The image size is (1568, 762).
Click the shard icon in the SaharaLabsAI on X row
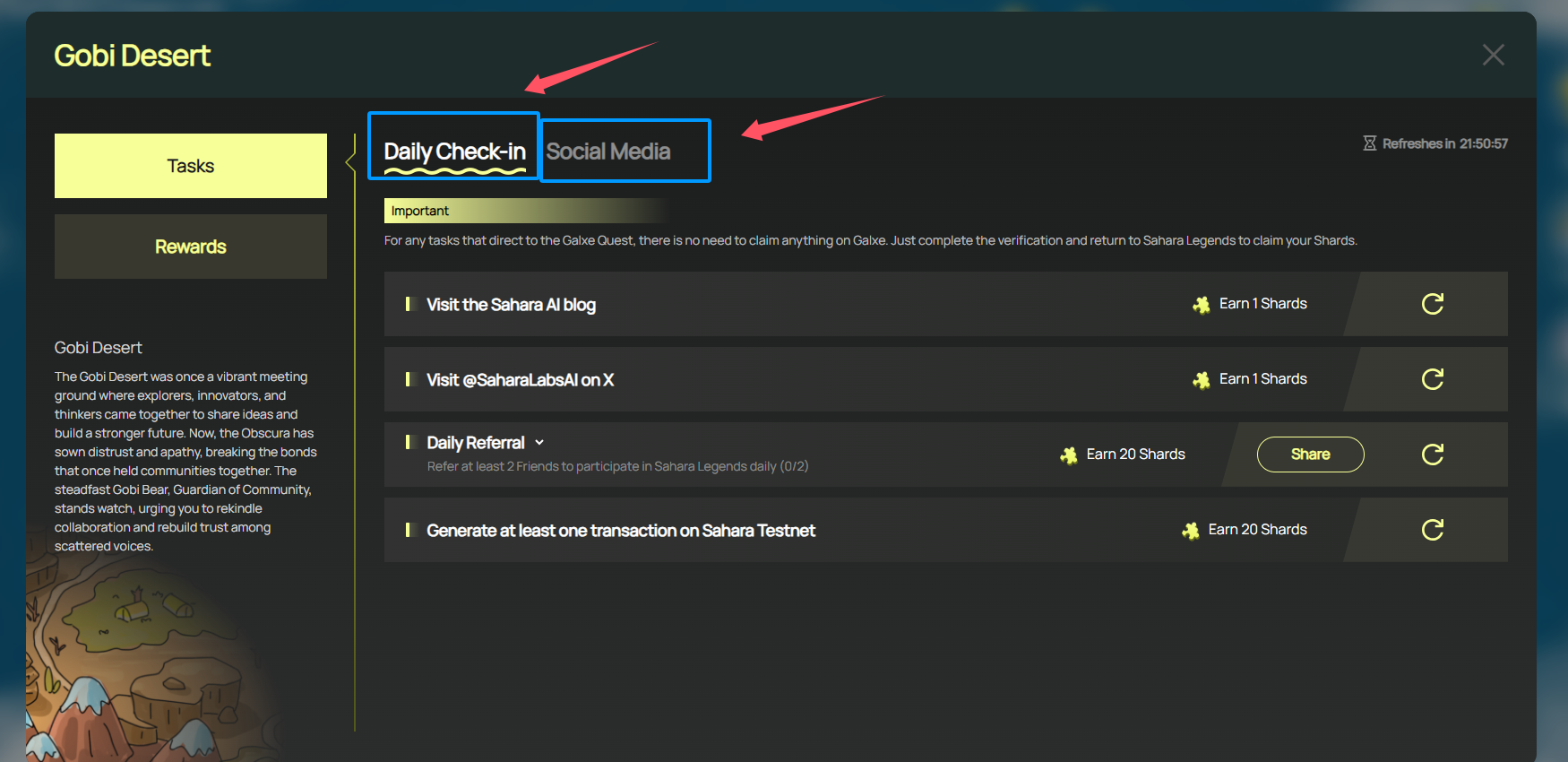(1202, 380)
